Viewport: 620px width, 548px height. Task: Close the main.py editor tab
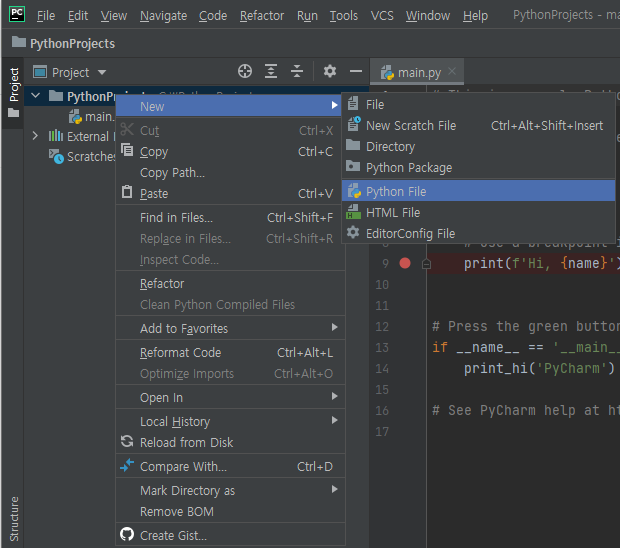point(452,72)
